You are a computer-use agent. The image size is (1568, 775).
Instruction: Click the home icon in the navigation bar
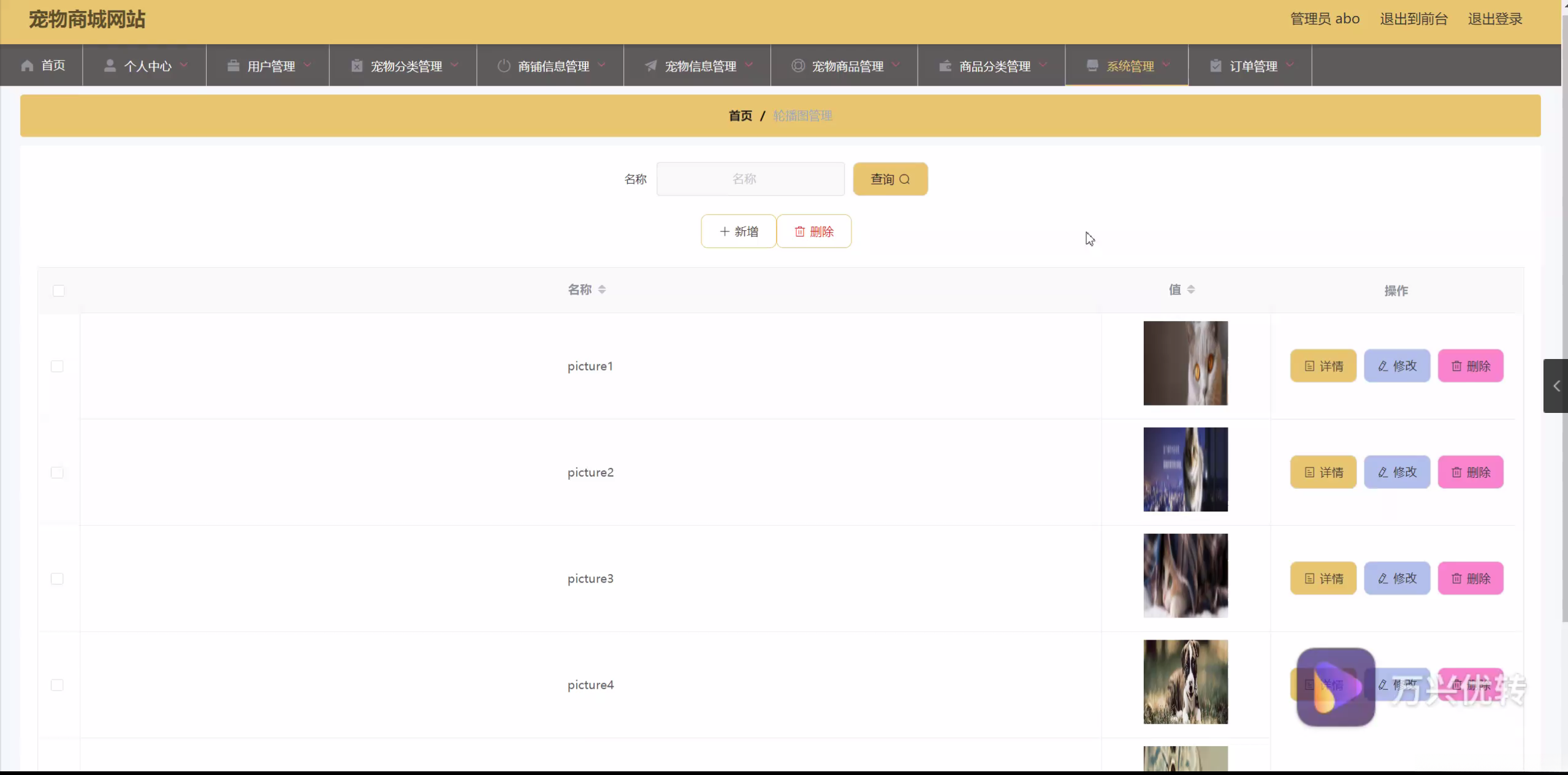pos(27,66)
